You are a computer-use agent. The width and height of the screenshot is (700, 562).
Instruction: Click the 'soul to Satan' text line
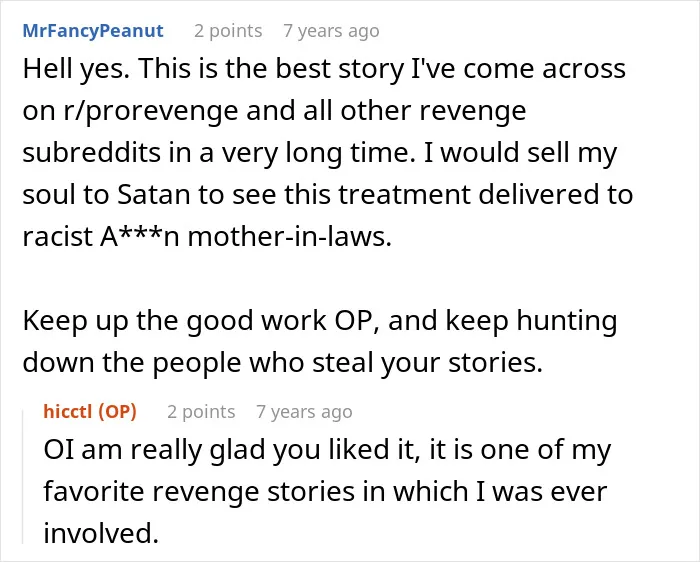[x=328, y=195]
